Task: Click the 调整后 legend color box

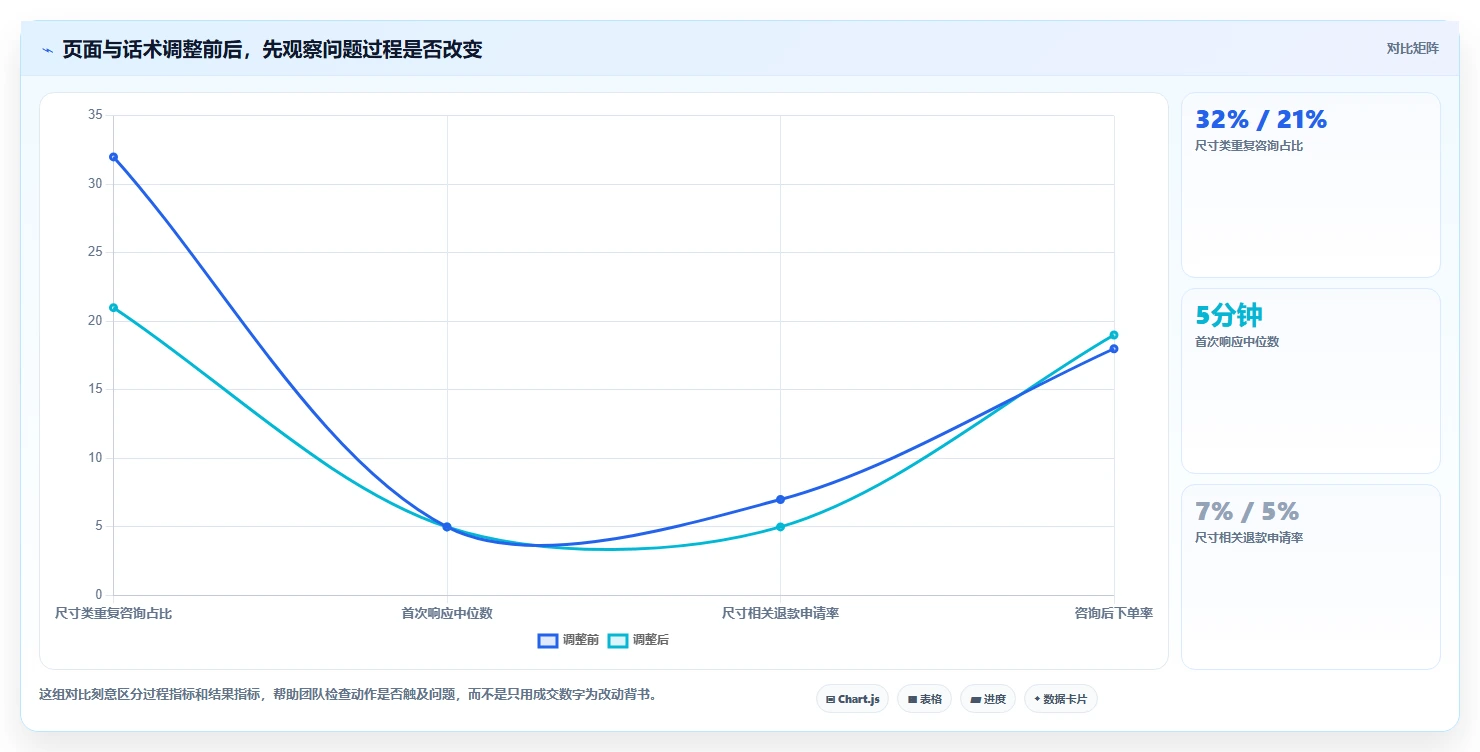Action: (618, 640)
